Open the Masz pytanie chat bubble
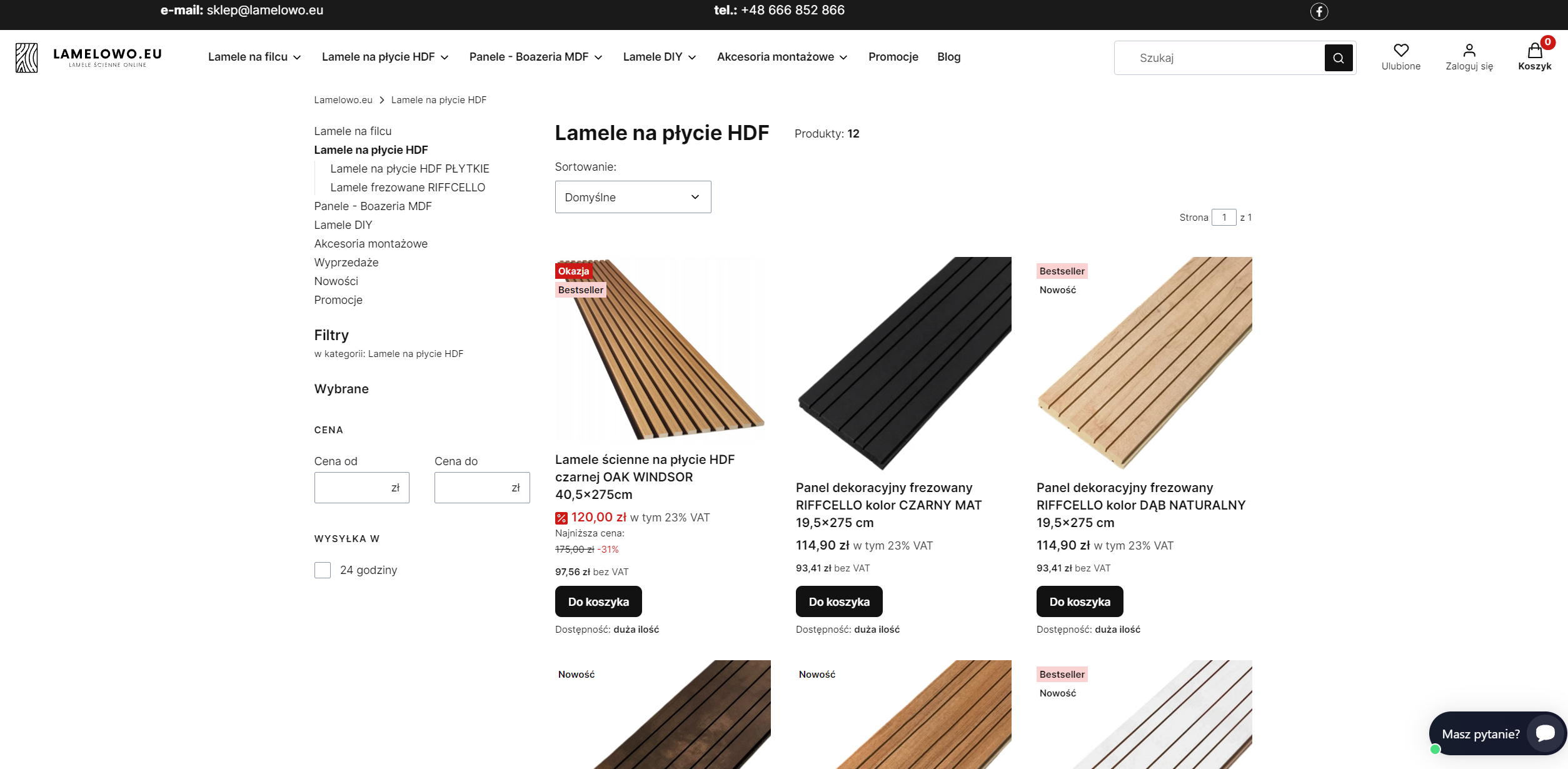The image size is (1568, 769). point(1544,733)
